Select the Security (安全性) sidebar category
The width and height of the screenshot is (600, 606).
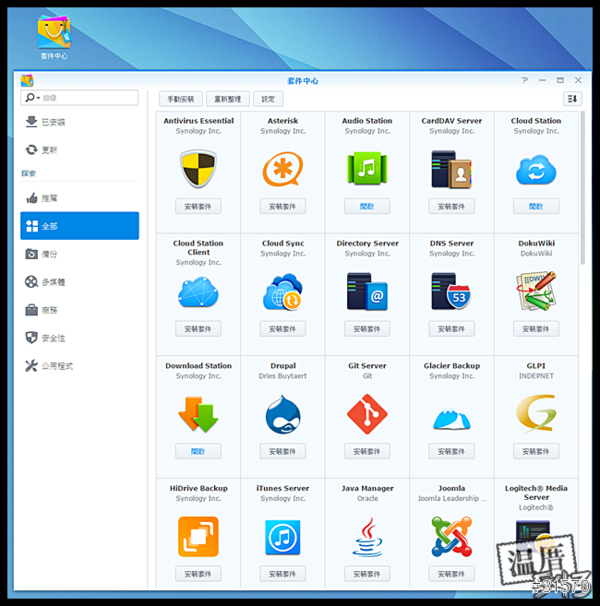point(80,338)
